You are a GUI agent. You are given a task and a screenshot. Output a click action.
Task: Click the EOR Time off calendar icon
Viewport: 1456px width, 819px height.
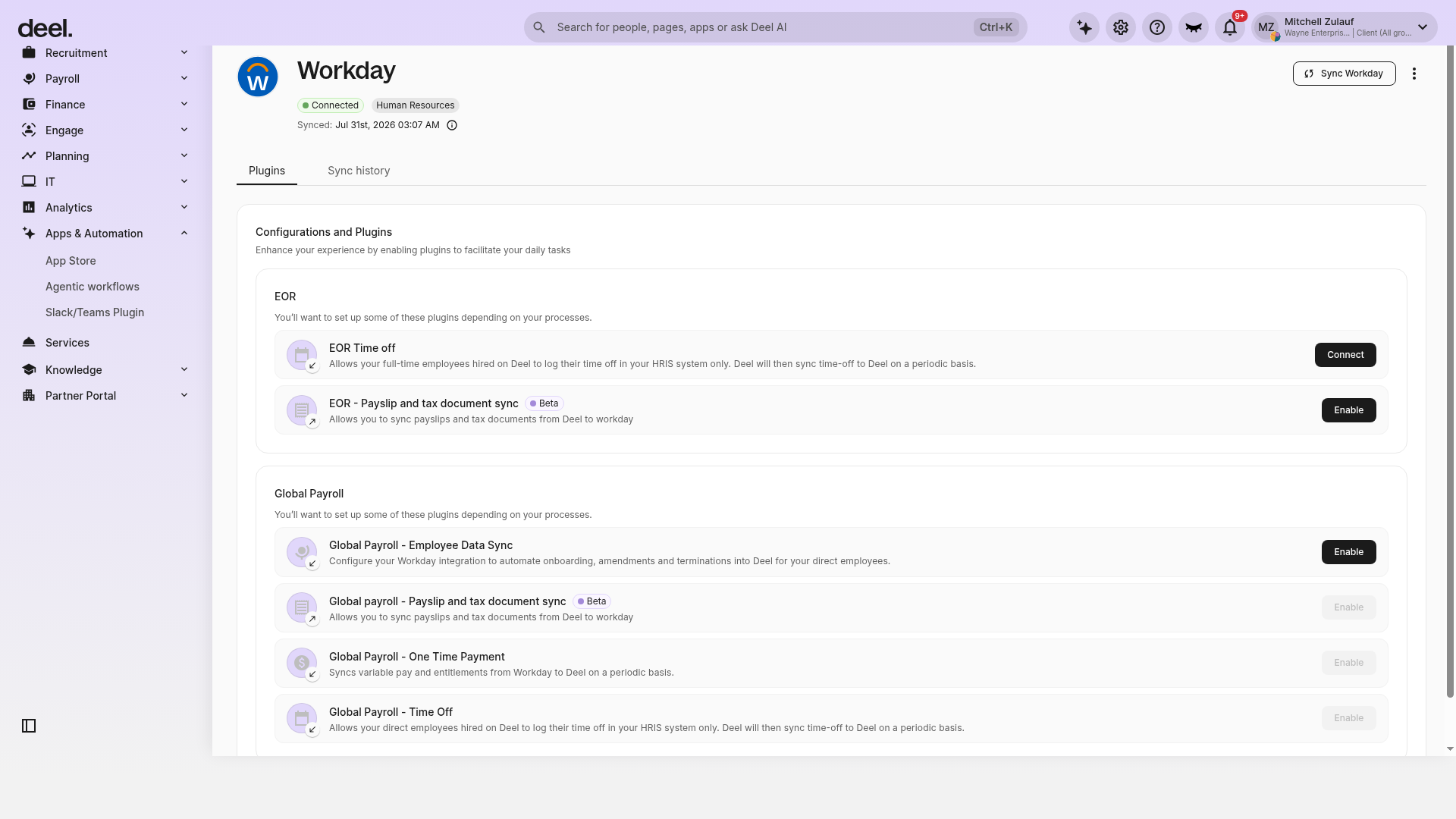click(x=302, y=355)
